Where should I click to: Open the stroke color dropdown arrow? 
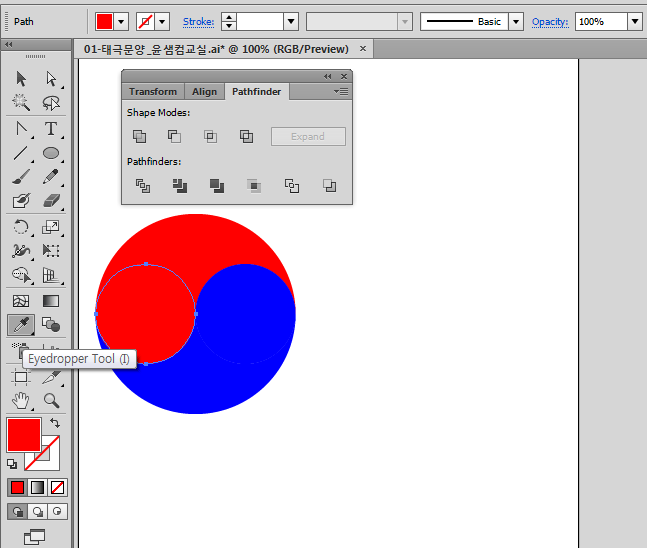tap(162, 21)
